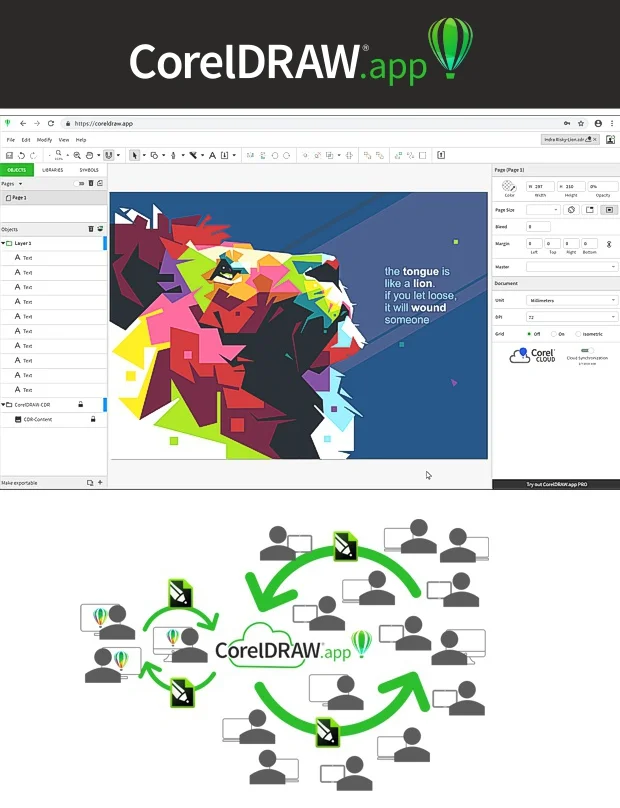Click the export icon at toolbar end

pos(441,155)
